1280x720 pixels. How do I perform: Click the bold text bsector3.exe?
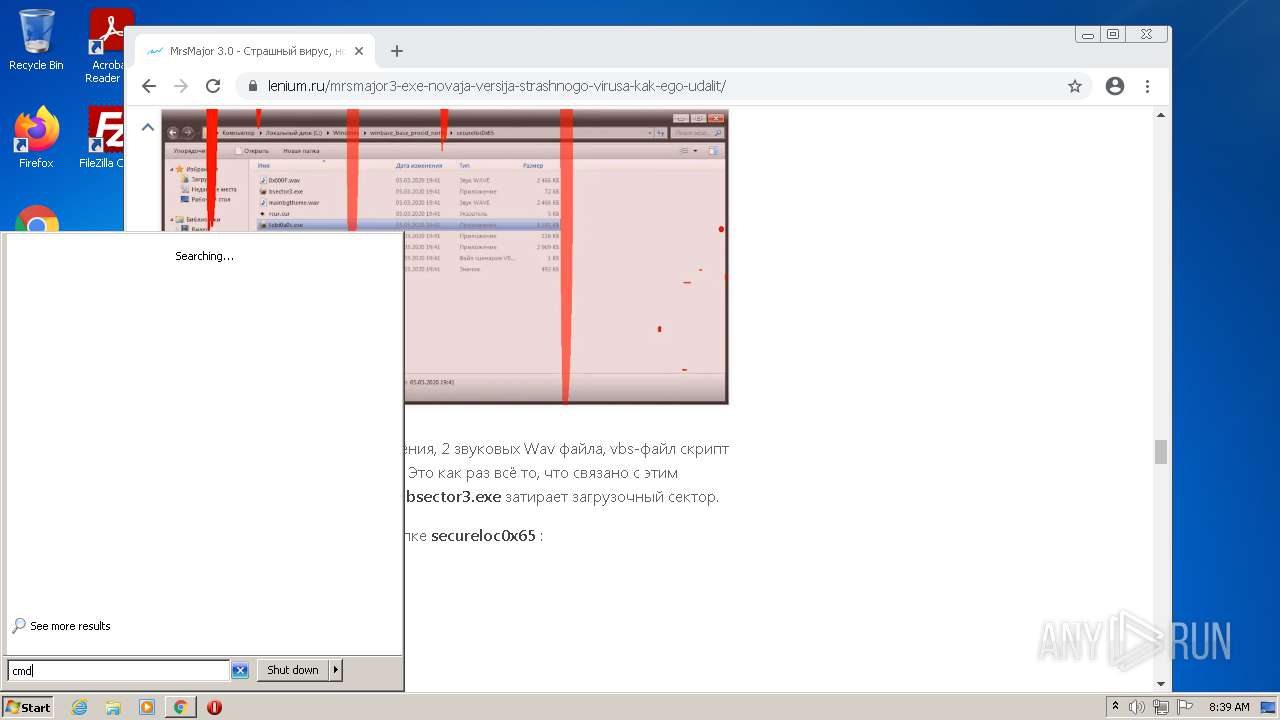click(453, 496)
